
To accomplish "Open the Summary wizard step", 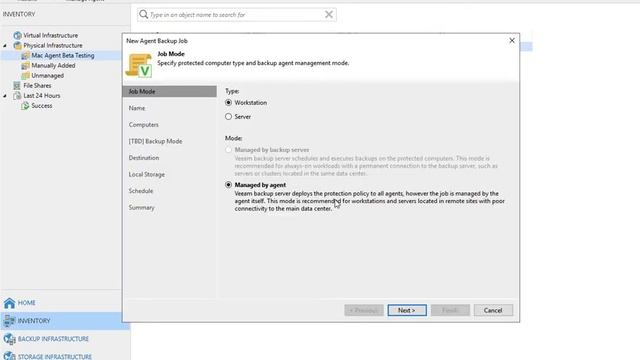I will click(142, 207).
